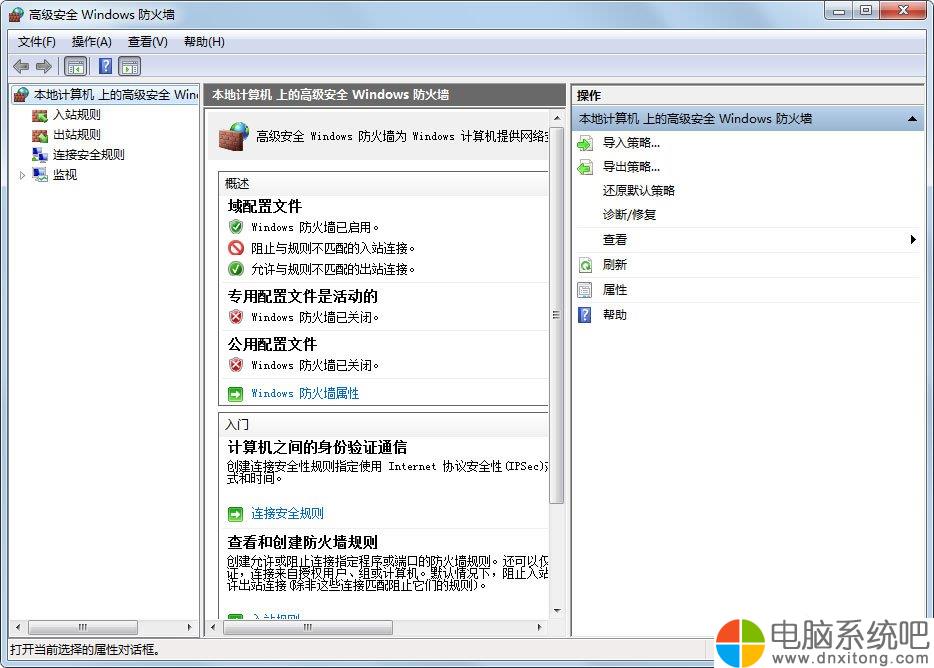
Task: Toggle the show/hide action pane toolbar icon
Action: click(x=129, y=66)
